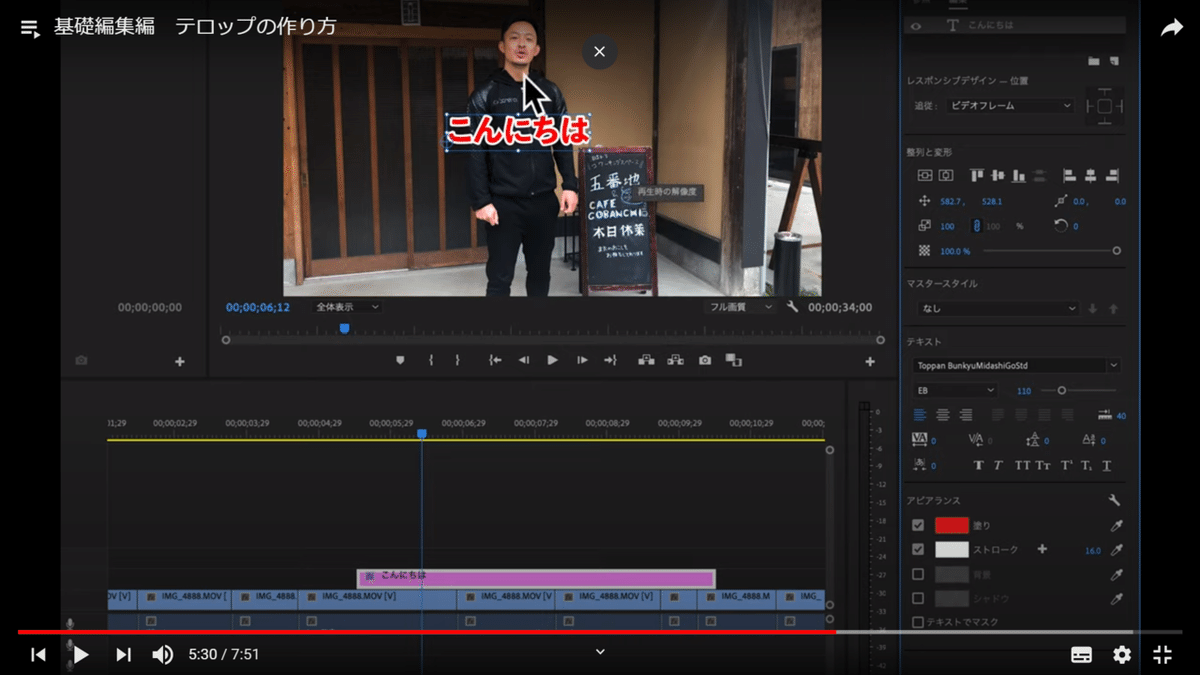Enable the シャドウ (shadow) checkbox

tap(917, 598)
